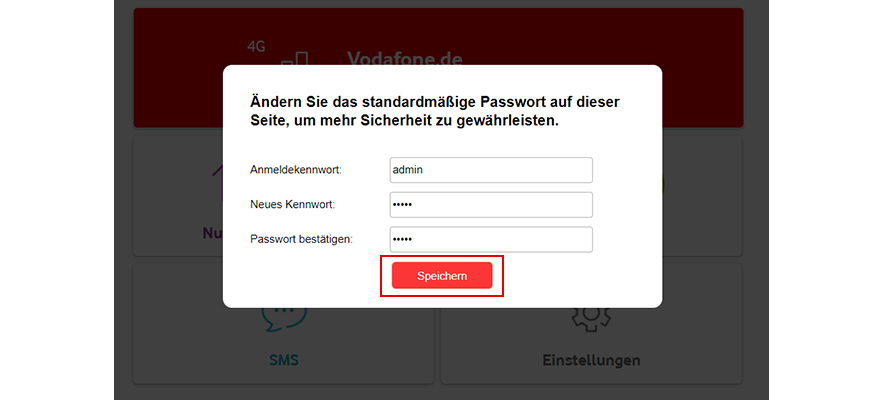Click the red Speichern button
Image resolution: width=879 pixels, height=400 pixels.
442,276
